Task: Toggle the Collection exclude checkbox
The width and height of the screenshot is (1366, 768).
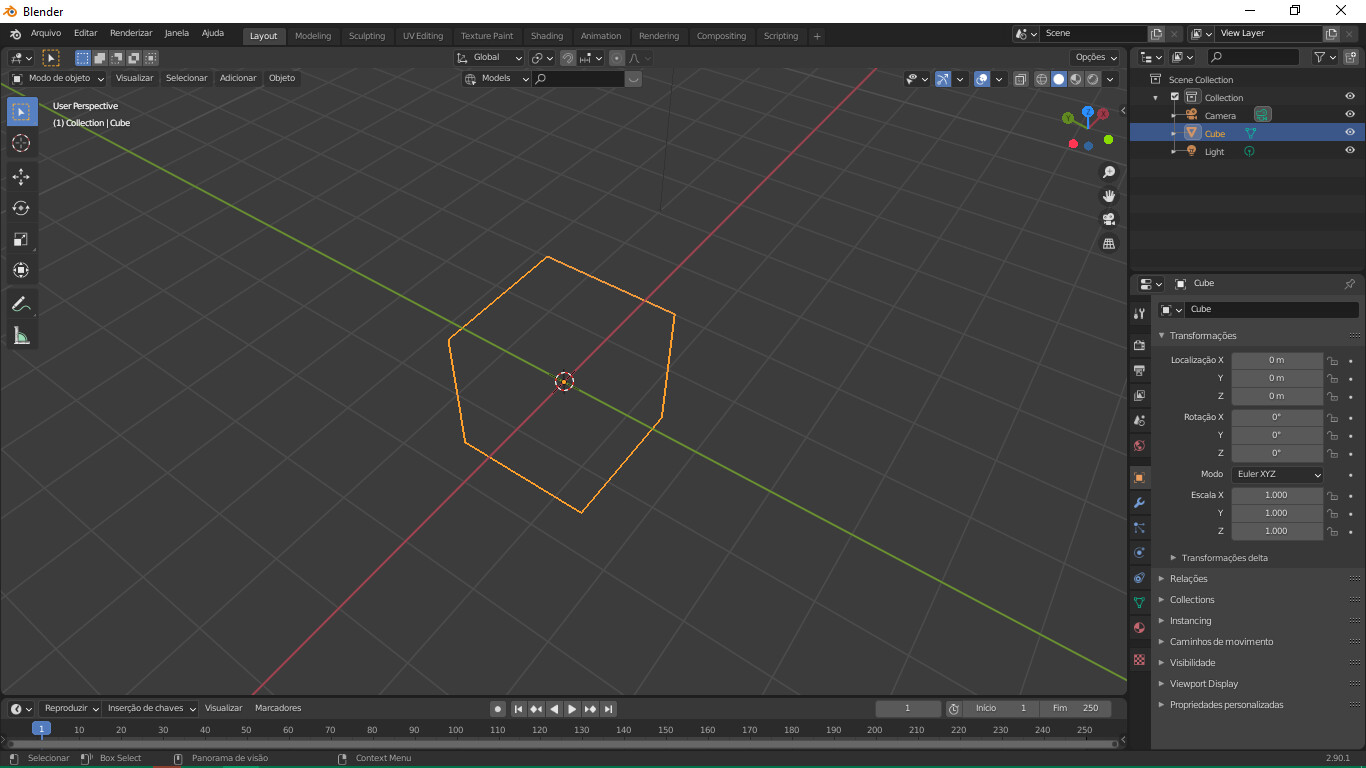Action: coord(1175,97)
